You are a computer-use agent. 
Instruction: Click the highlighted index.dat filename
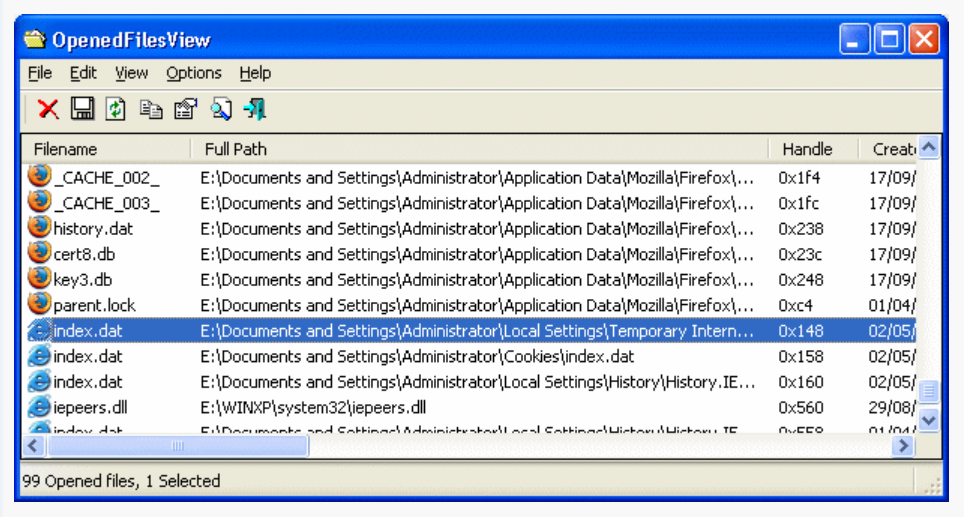click(x=88, y=331)
